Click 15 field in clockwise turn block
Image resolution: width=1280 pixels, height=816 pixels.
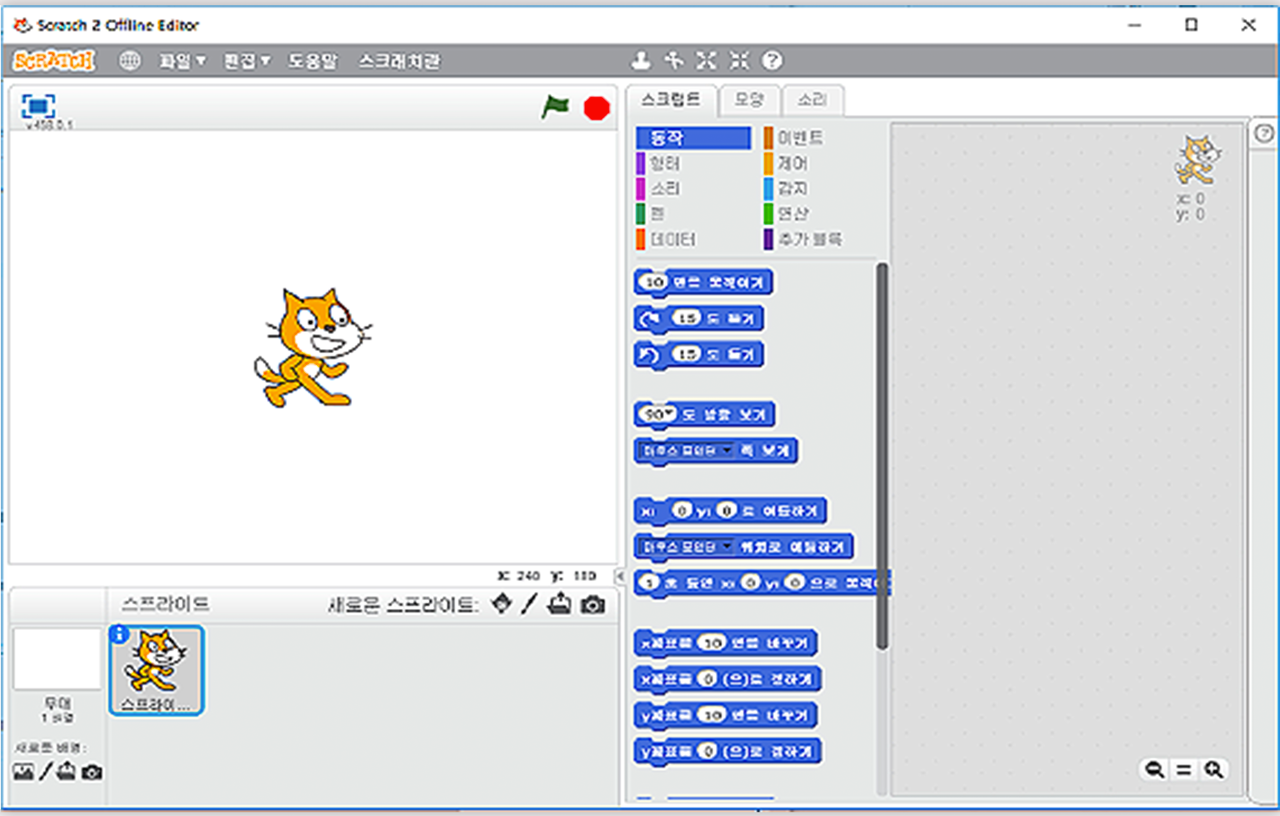[x=686, y=319]
